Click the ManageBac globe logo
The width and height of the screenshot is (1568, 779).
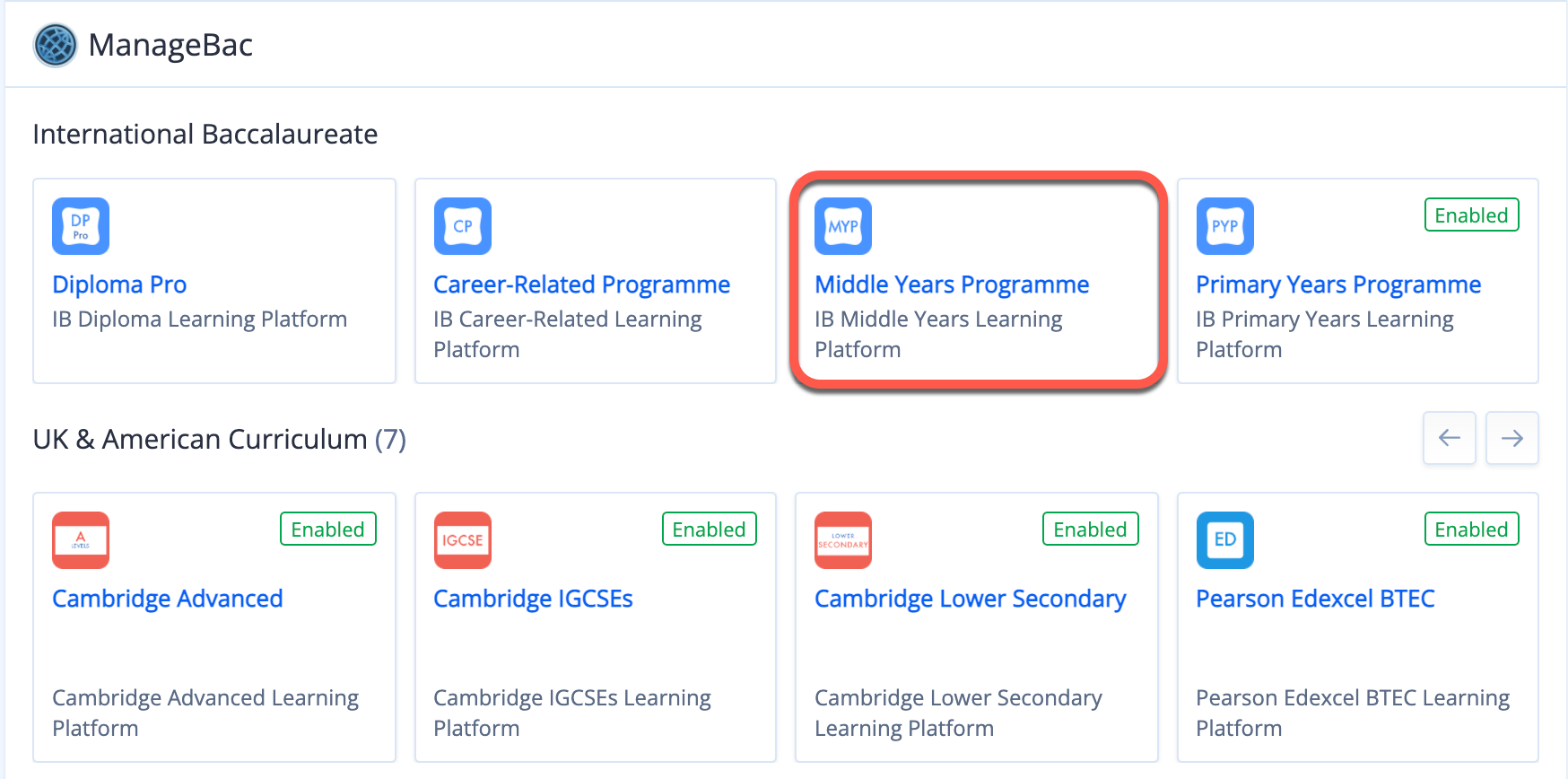tap(56, 45)
